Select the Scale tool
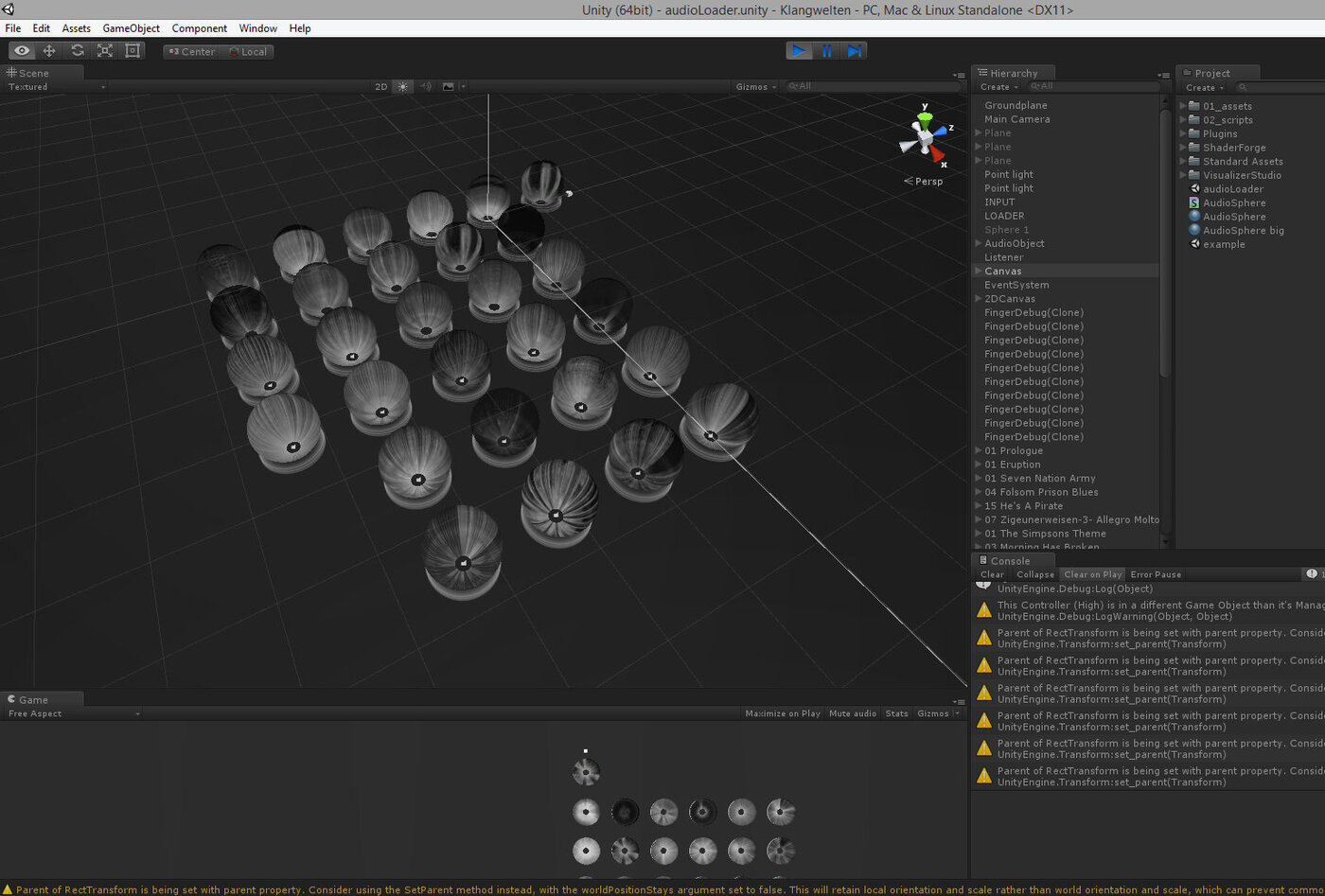This screenshot has width=1325, height=896. (105, 51)
